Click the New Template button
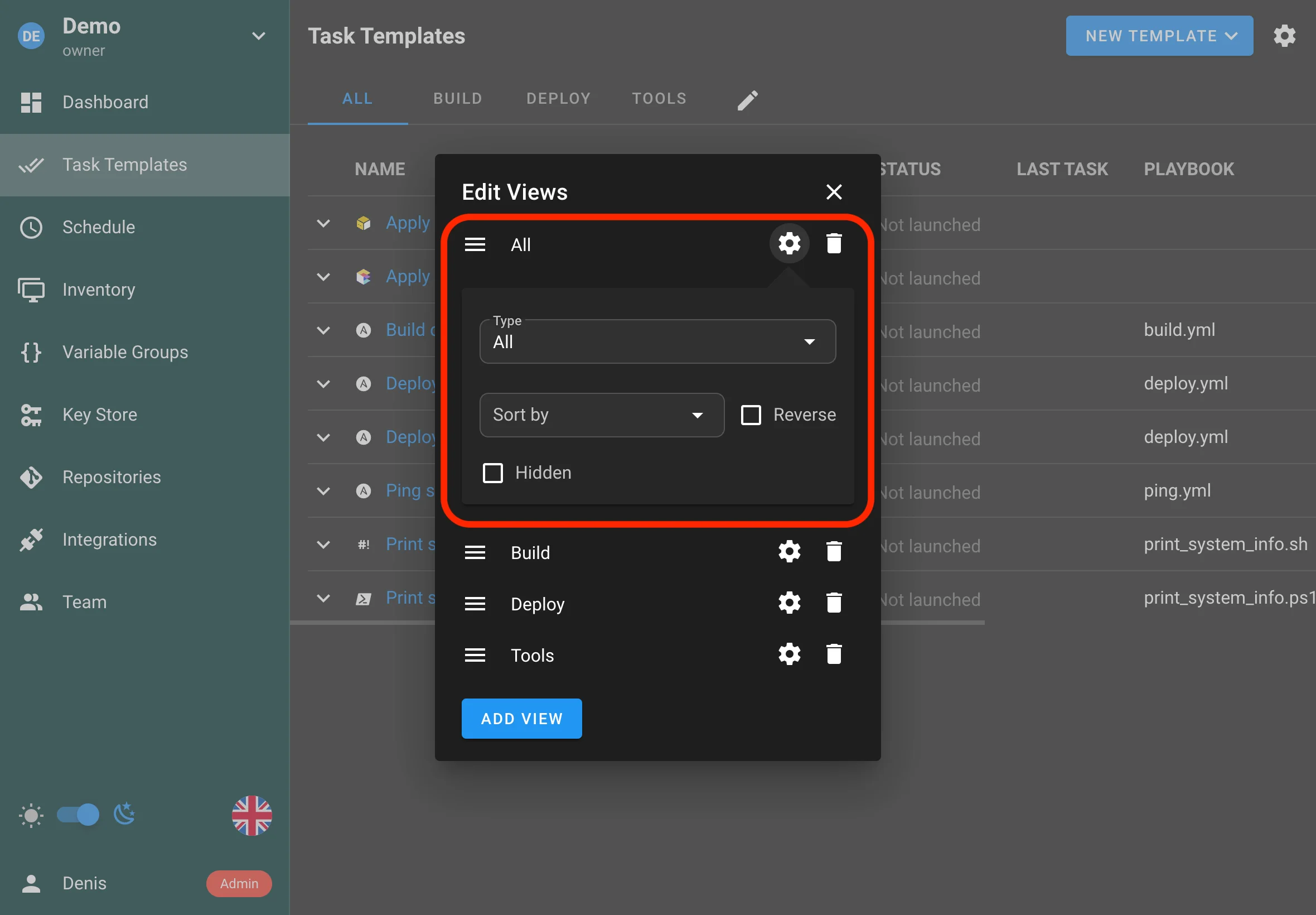 pos(1158,36)
